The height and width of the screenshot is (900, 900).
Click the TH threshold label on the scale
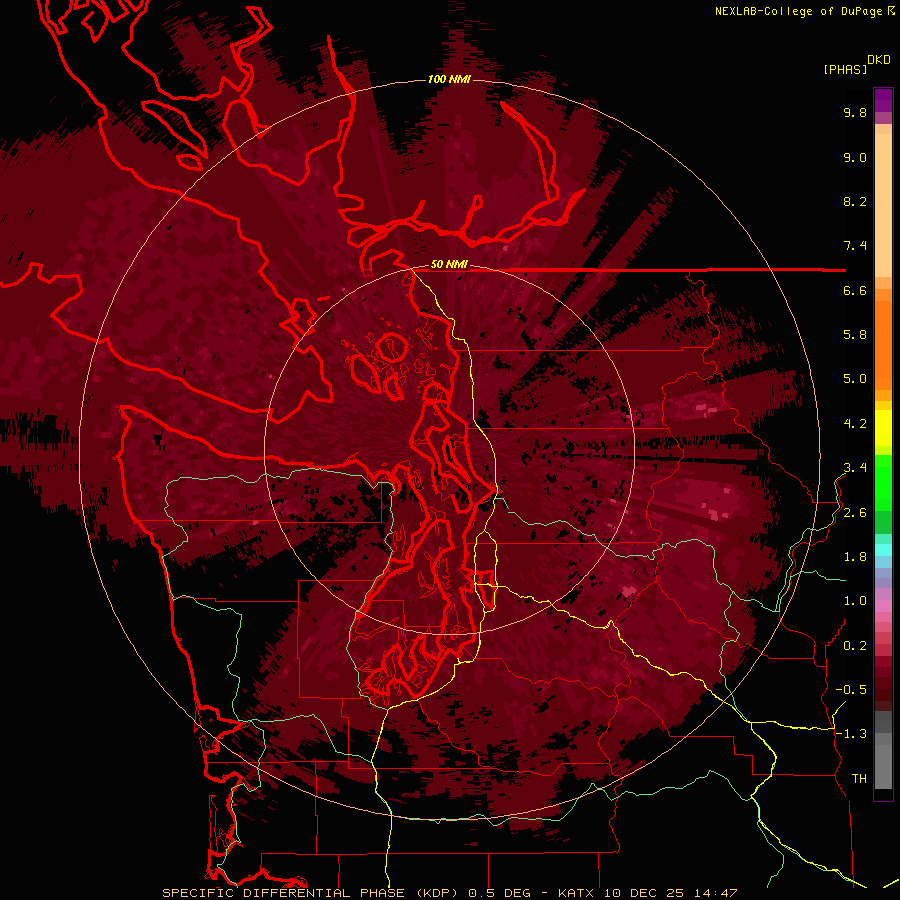(859, 779)
